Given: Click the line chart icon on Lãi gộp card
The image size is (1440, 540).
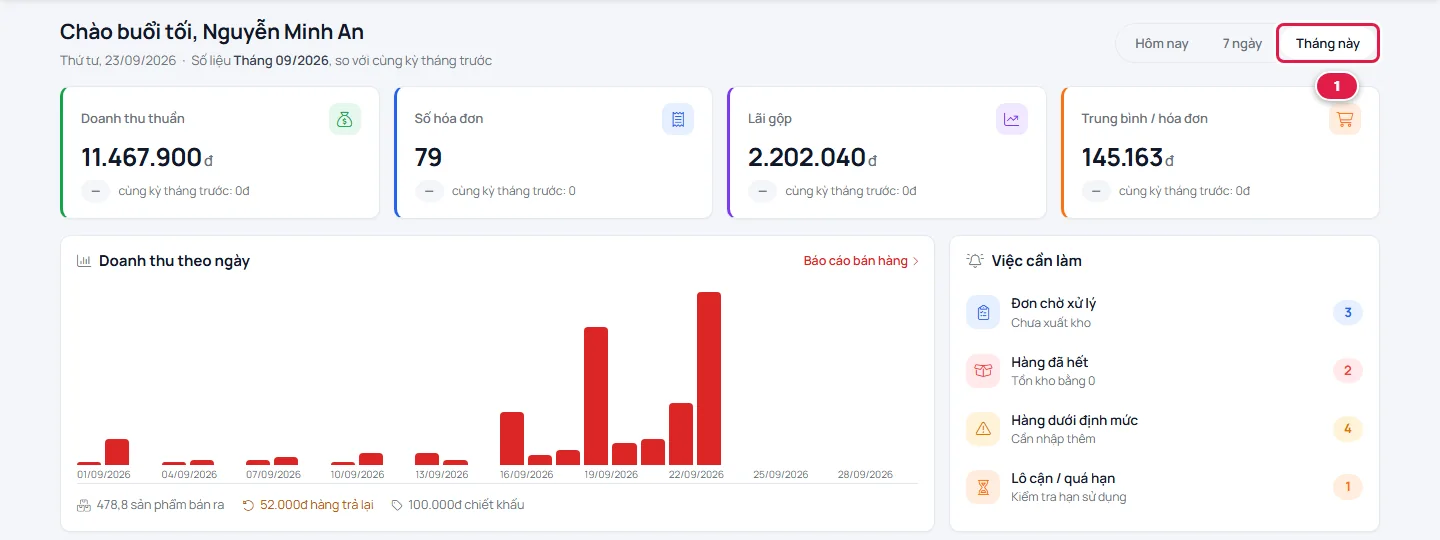Looking at the screenshot, I should pos(1012,119).
